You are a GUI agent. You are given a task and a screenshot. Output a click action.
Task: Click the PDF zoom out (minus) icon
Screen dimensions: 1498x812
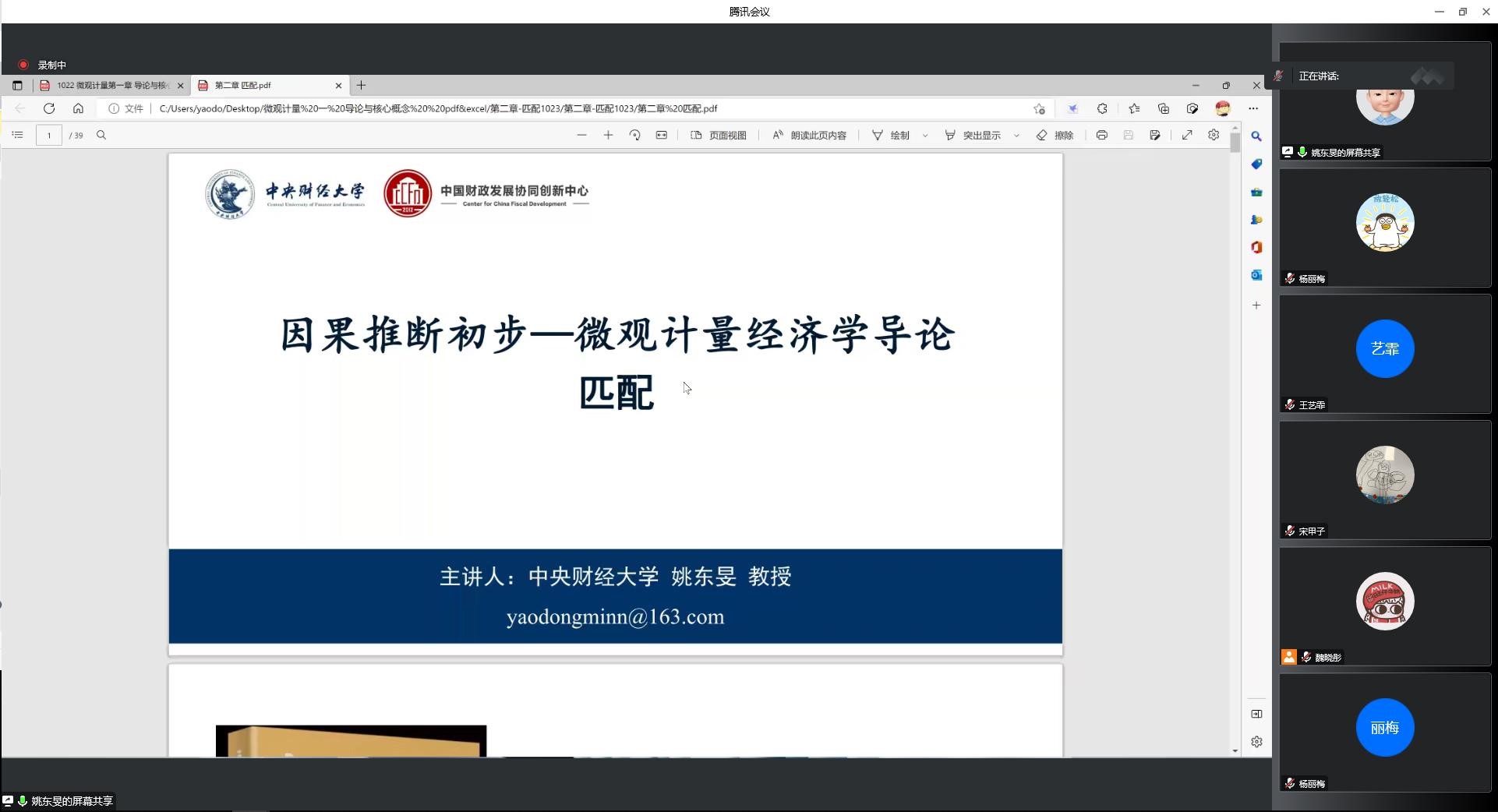pyautogui.click(x=581, y=135)
